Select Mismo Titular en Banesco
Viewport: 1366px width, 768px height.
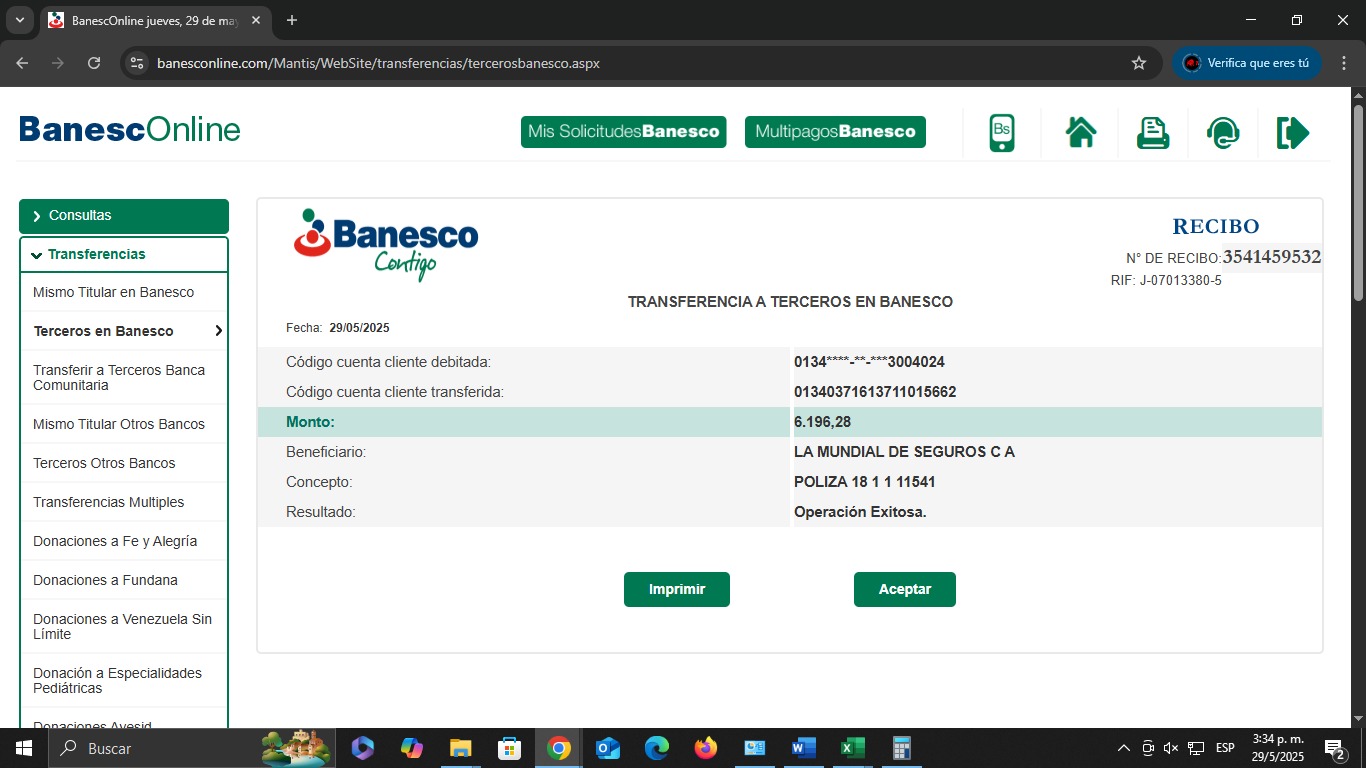click(113, 292)
